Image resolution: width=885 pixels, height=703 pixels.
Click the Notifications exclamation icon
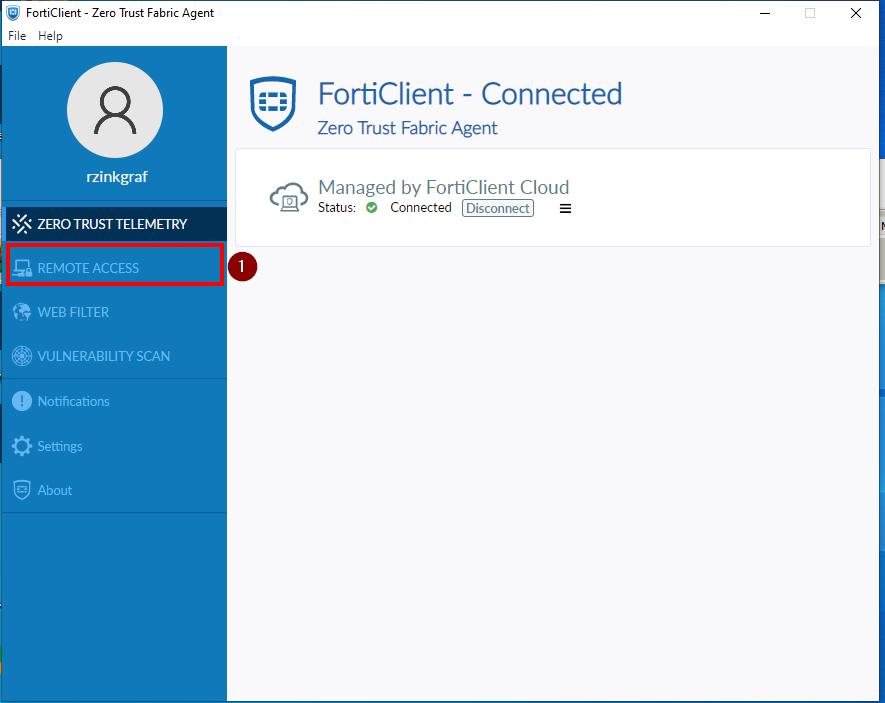[22, 401]
